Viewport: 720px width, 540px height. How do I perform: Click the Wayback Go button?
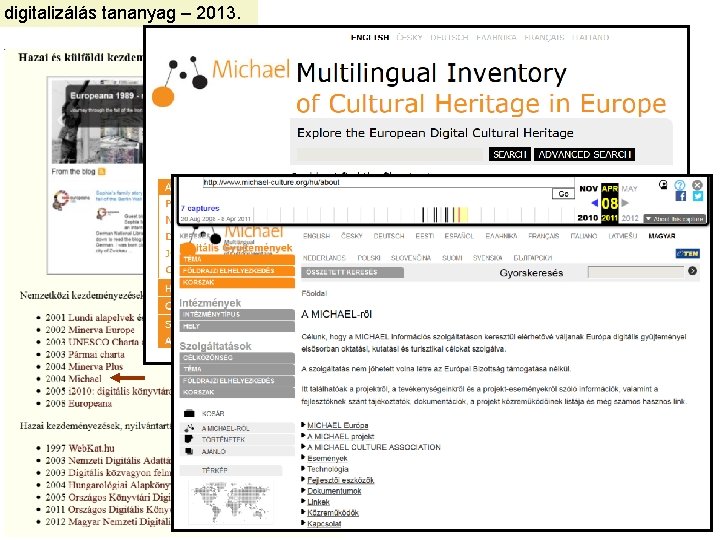click(x=563, y=194)
